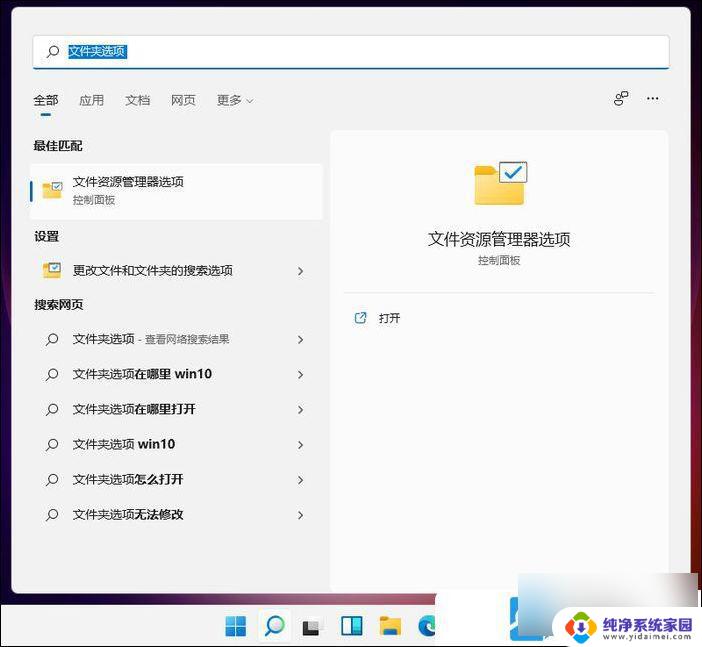Select the 网页 filter tab

click(183, 100)
